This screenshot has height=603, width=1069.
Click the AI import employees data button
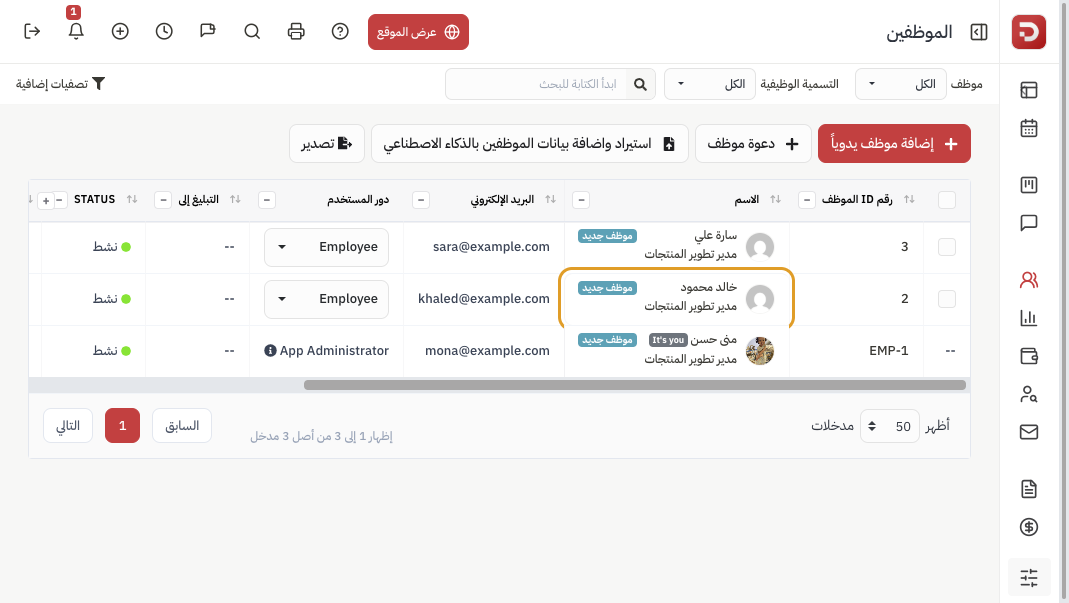530,143
